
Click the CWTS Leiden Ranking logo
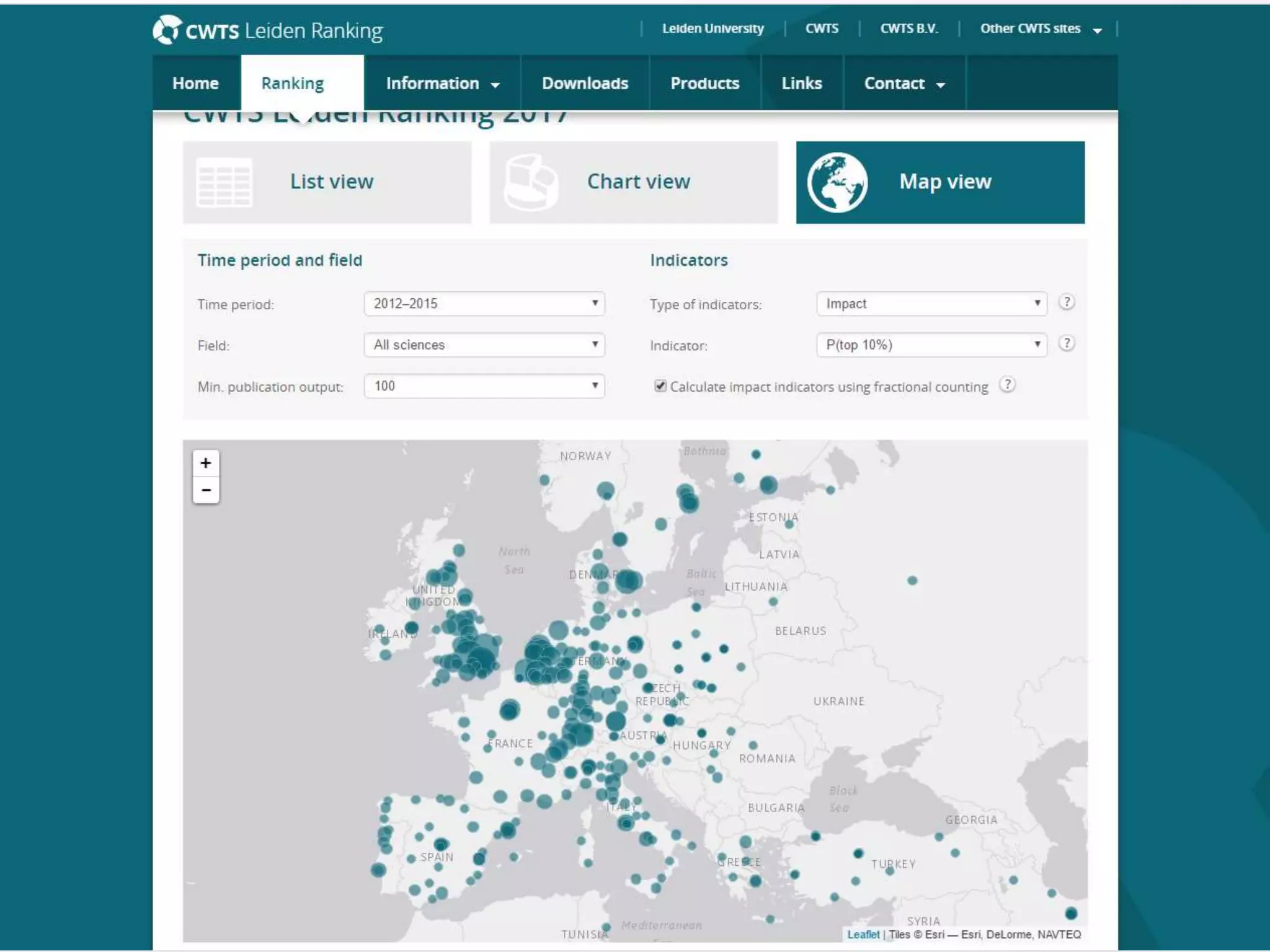click(268, 30)
